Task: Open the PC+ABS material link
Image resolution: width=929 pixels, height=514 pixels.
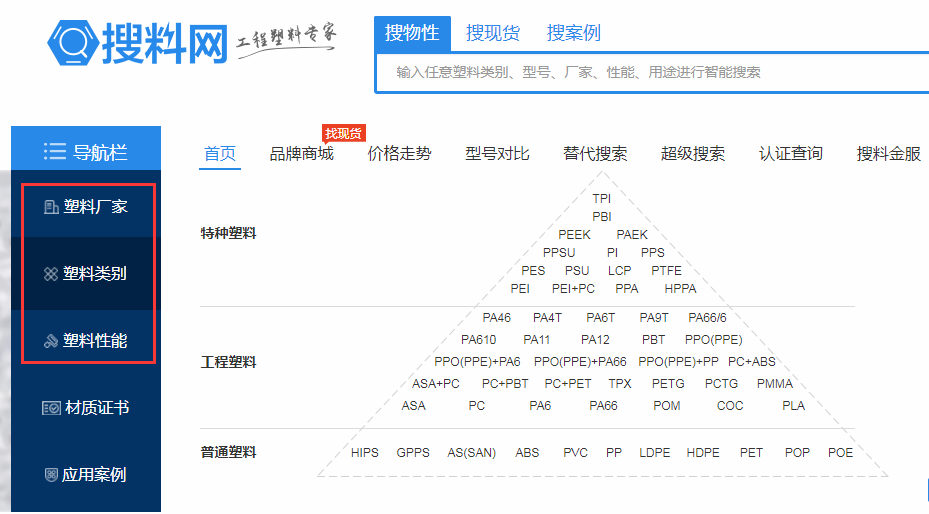Action: point(751,362)
